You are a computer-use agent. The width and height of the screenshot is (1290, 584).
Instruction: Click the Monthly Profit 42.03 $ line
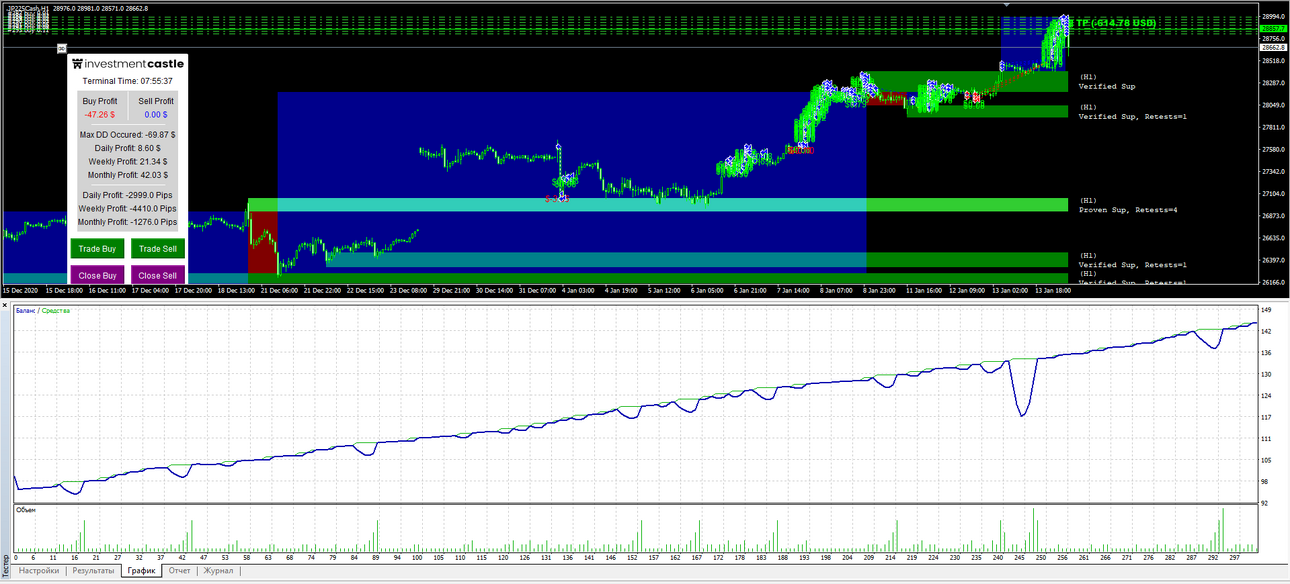127,175
